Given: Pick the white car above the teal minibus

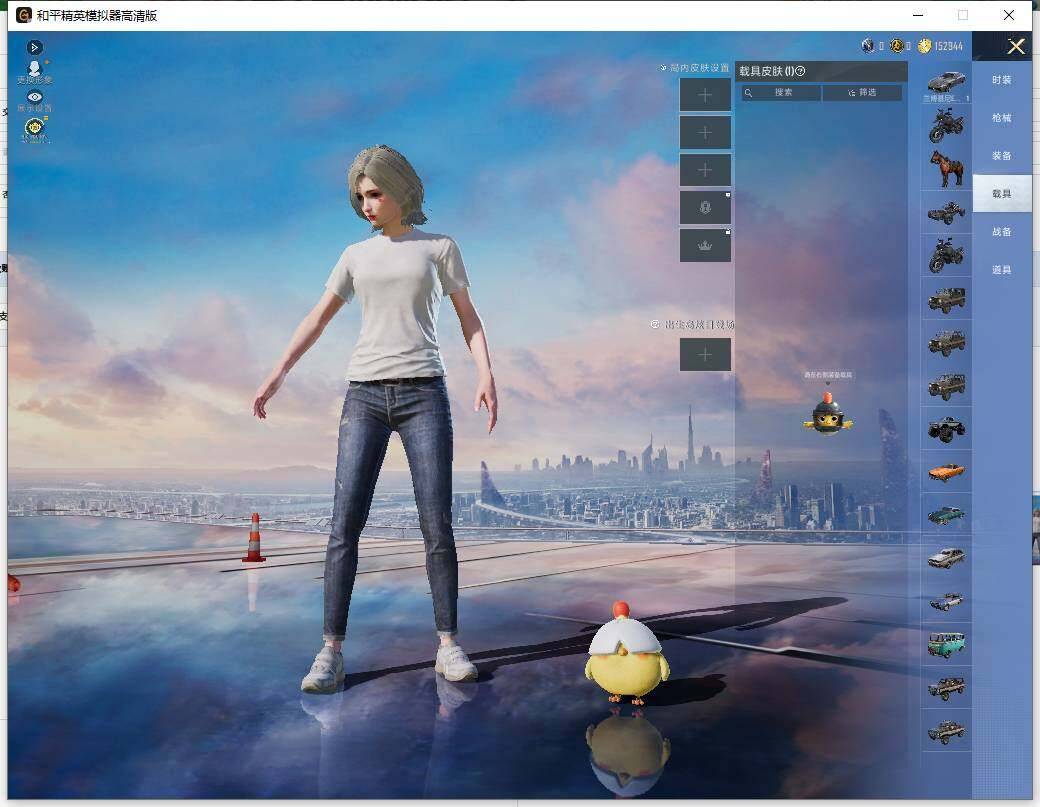Looking at the screenshot, I should coord(946,601).
